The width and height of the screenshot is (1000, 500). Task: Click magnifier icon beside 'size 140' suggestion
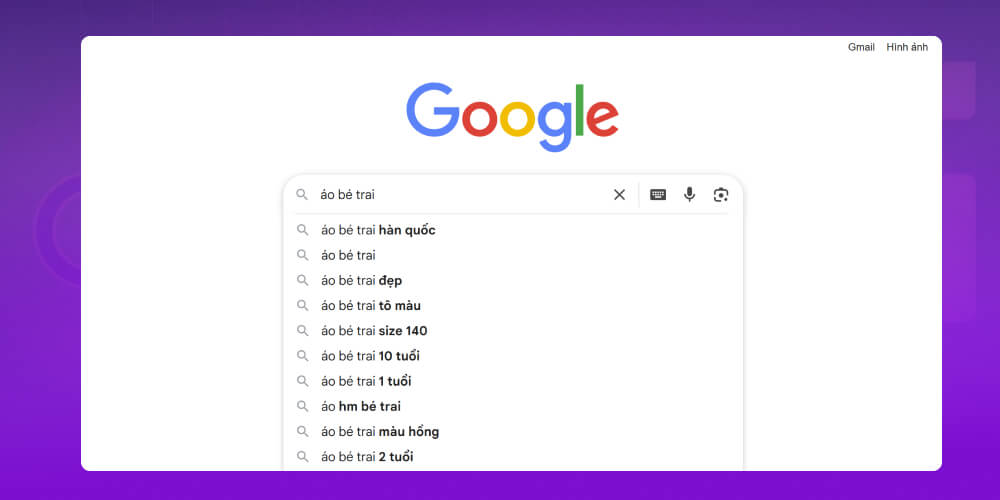(302, 331)
